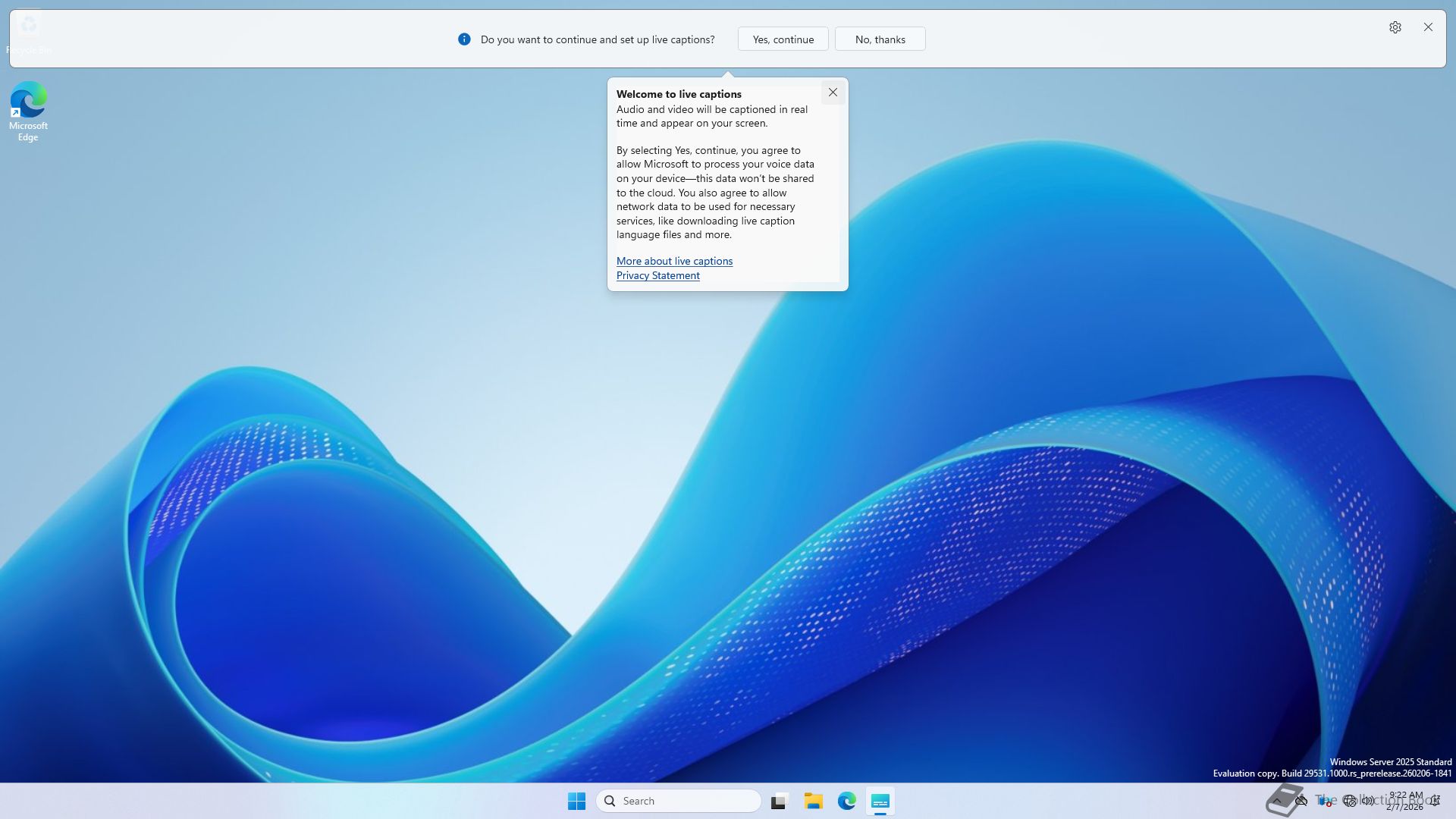The image size is (1456, 819).
Task: Open the Privacy Statement link
Action: tap(657, 275)
